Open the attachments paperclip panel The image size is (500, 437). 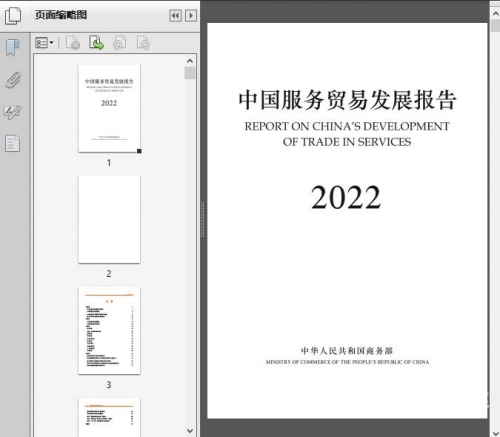click(13, 80)
